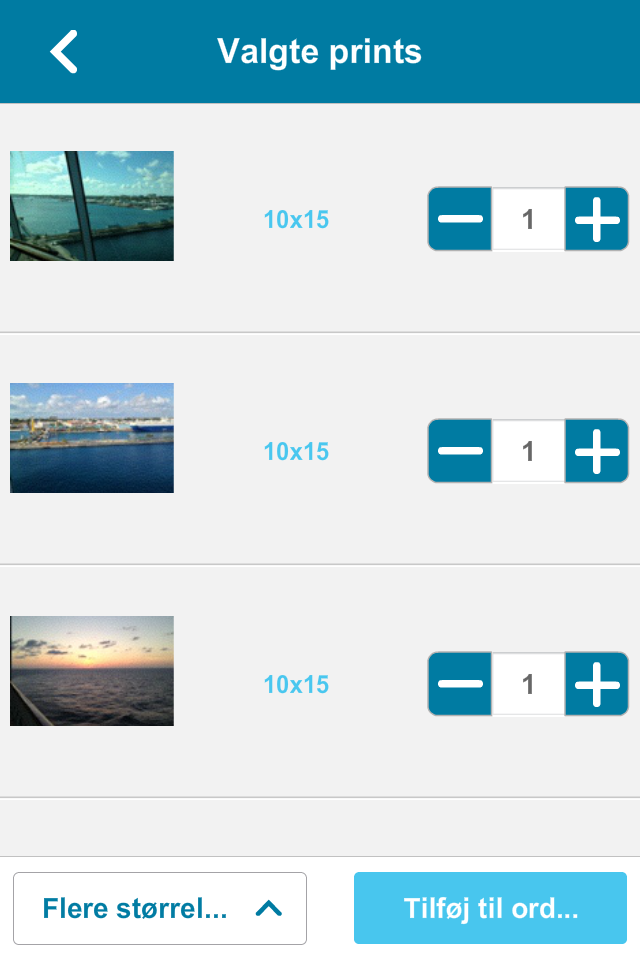This screenshot has height=960, width=640.
Task: Select quantity field of second photo
Action: pyautogui.click(x=528, y=451)
